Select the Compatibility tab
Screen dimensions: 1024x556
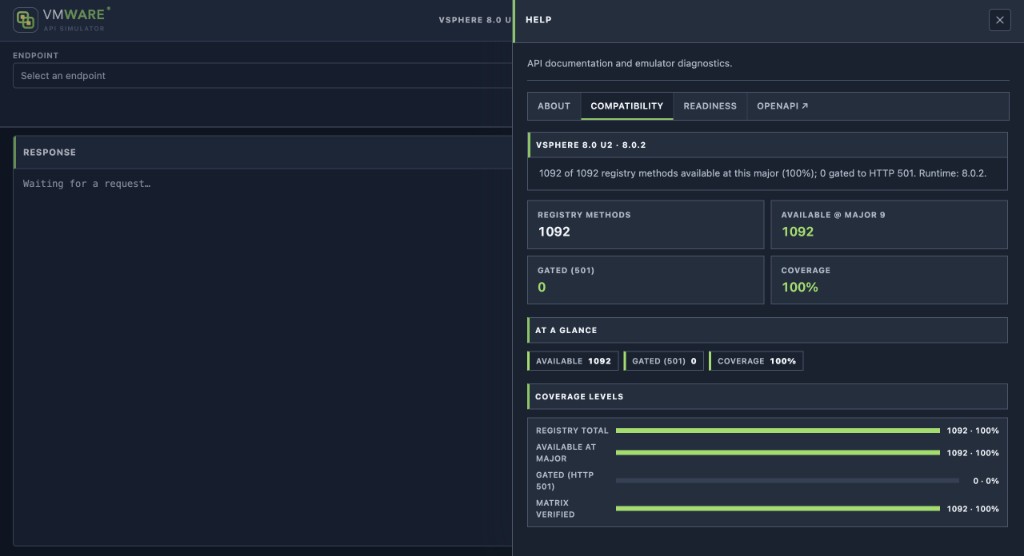pyautogui.click(x=627, y=106)
